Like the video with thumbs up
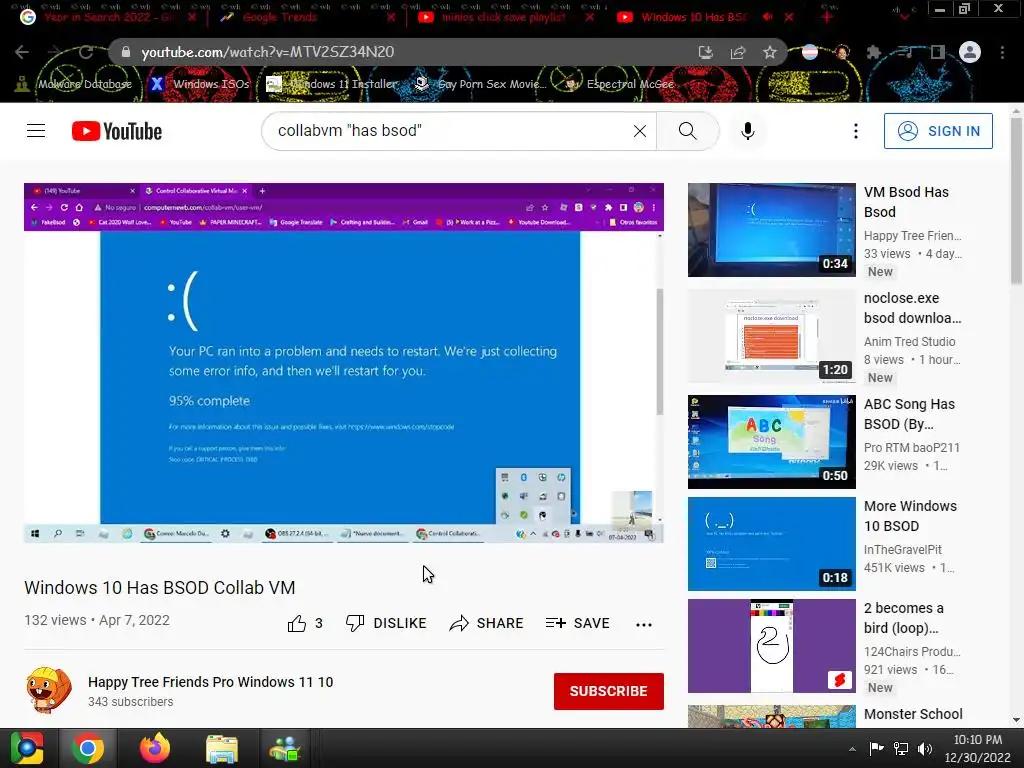This screenshot has width=1024, height=768. (305, 624)
